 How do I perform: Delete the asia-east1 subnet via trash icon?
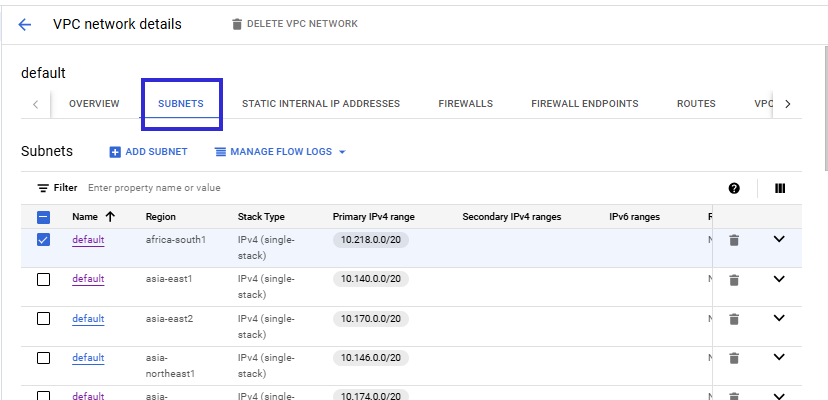733,280
